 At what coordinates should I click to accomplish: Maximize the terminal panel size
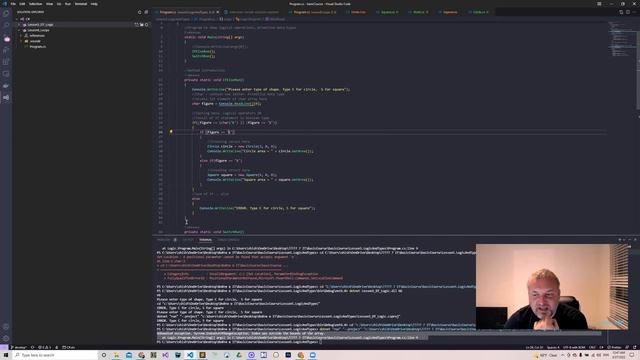pos(630,240)
